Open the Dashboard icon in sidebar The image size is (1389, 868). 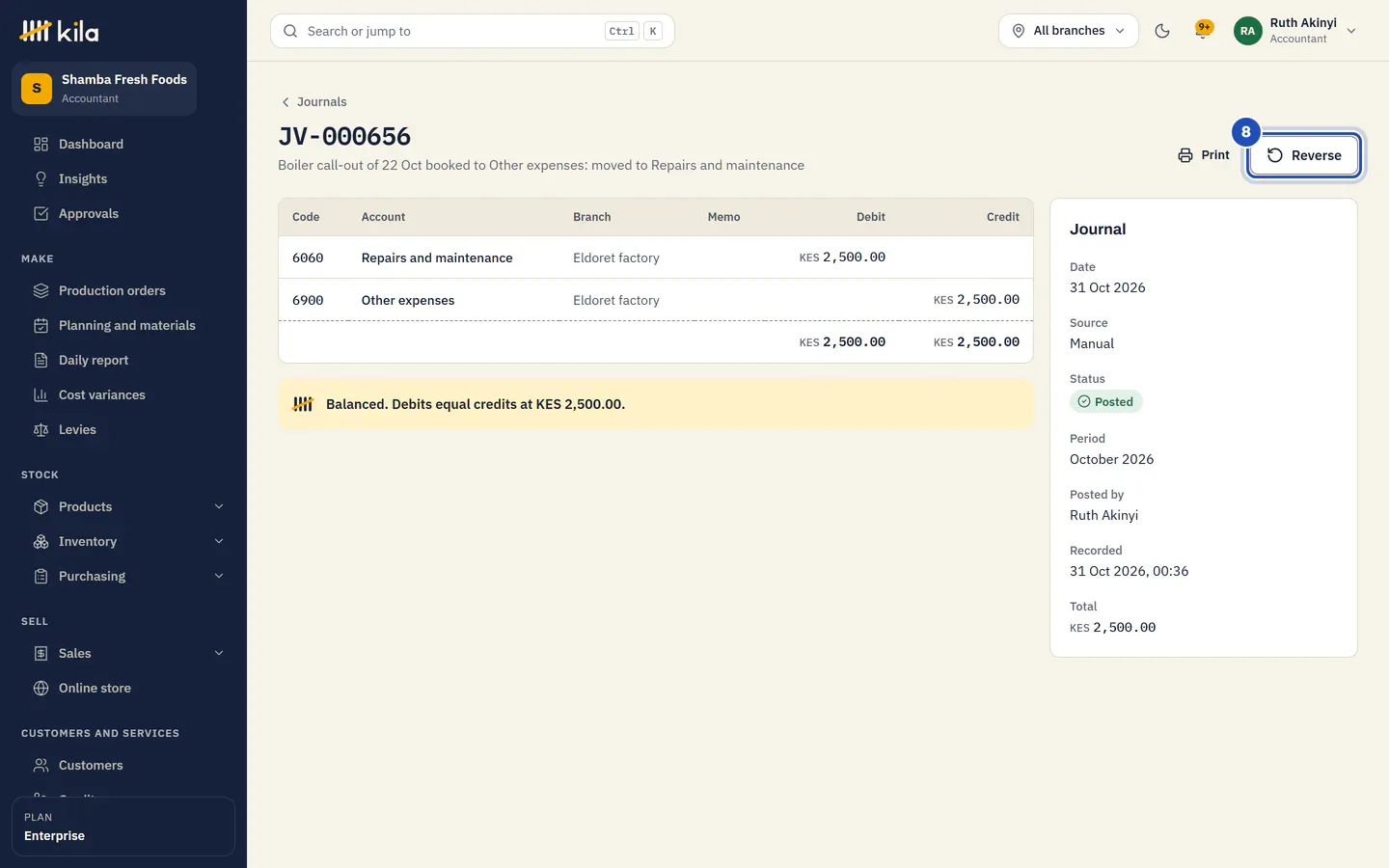tap(41, 144)
